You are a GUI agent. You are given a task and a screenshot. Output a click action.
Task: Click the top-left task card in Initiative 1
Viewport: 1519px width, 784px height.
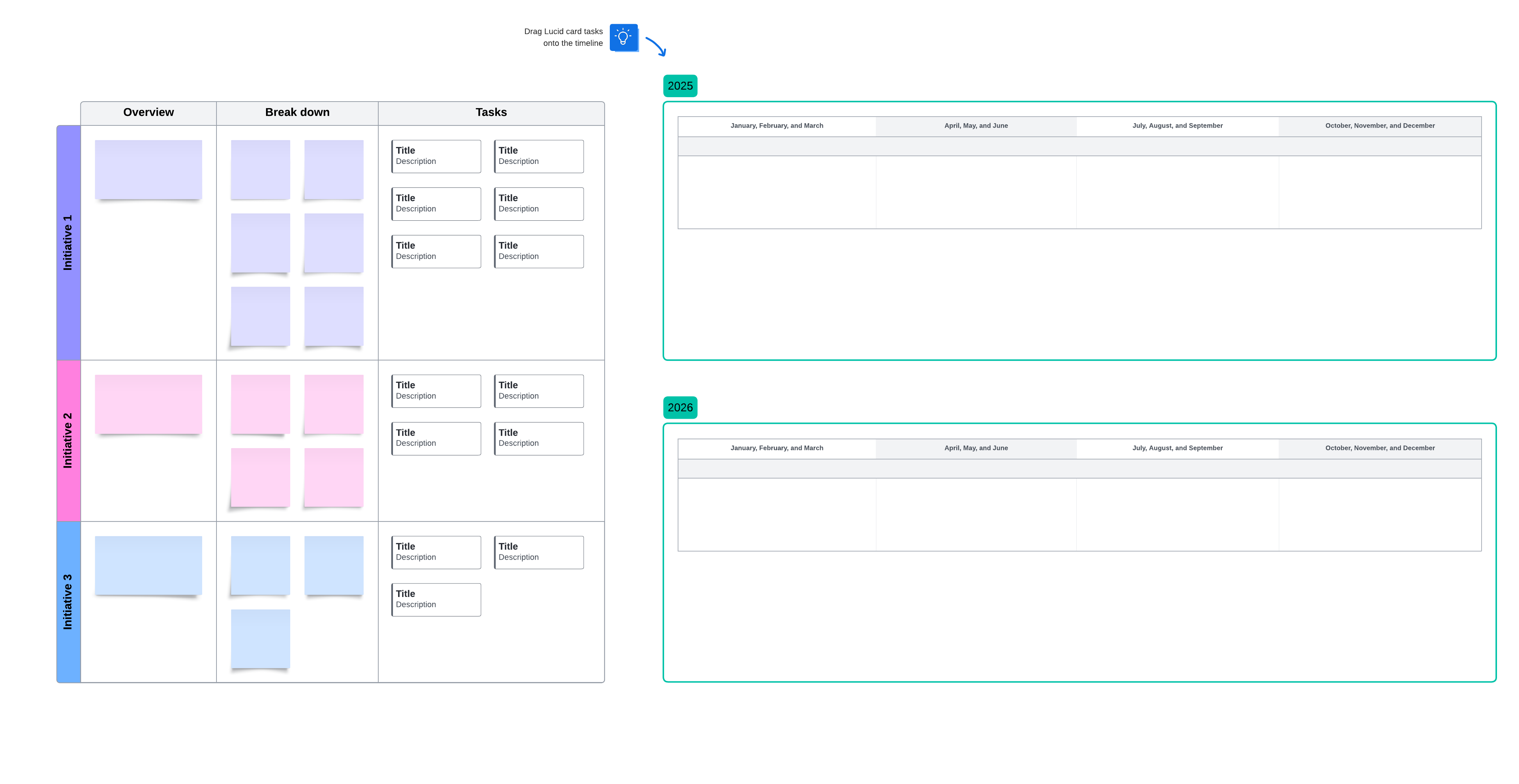[436, 155]
